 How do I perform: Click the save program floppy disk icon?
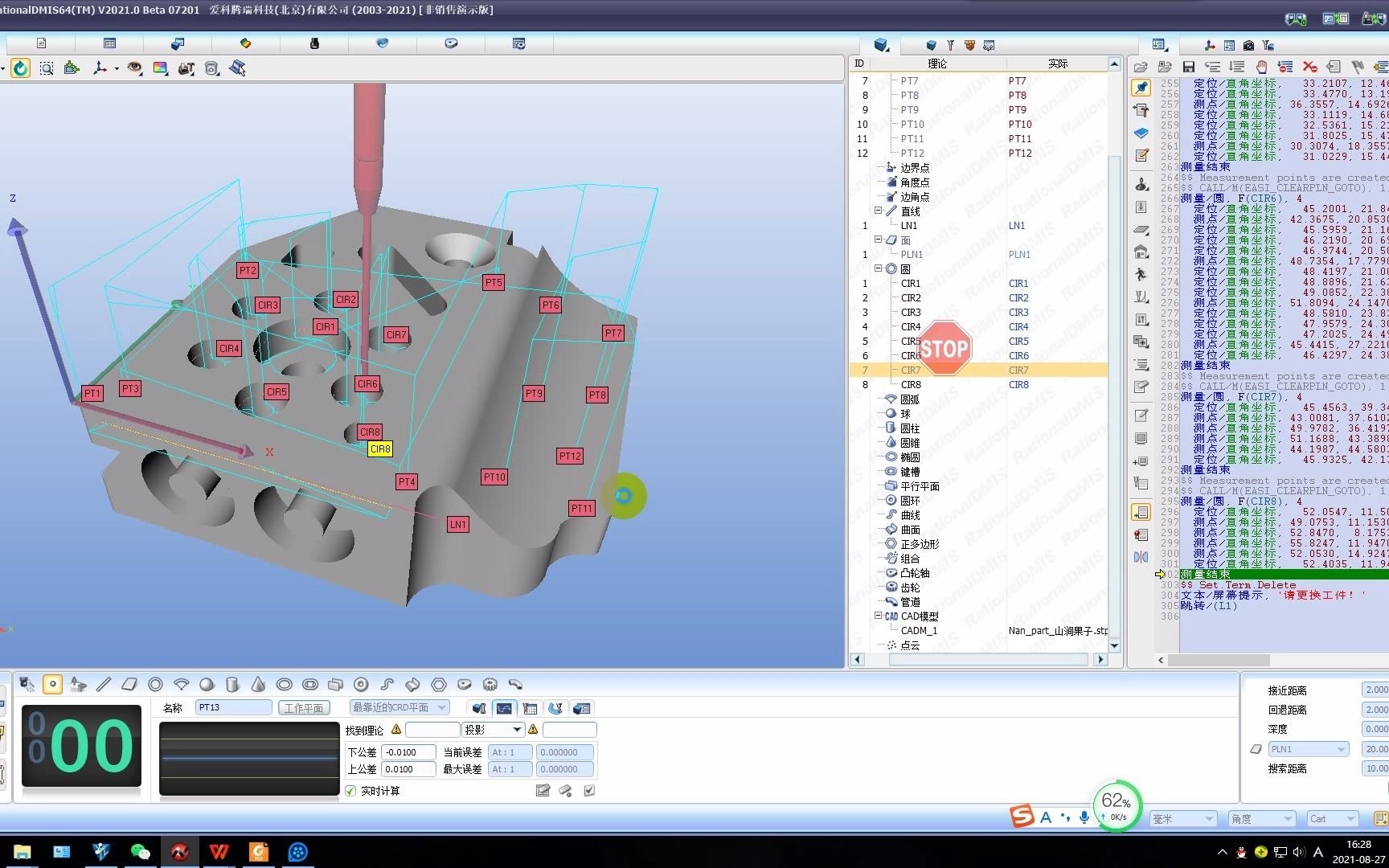pos(1189,67)
